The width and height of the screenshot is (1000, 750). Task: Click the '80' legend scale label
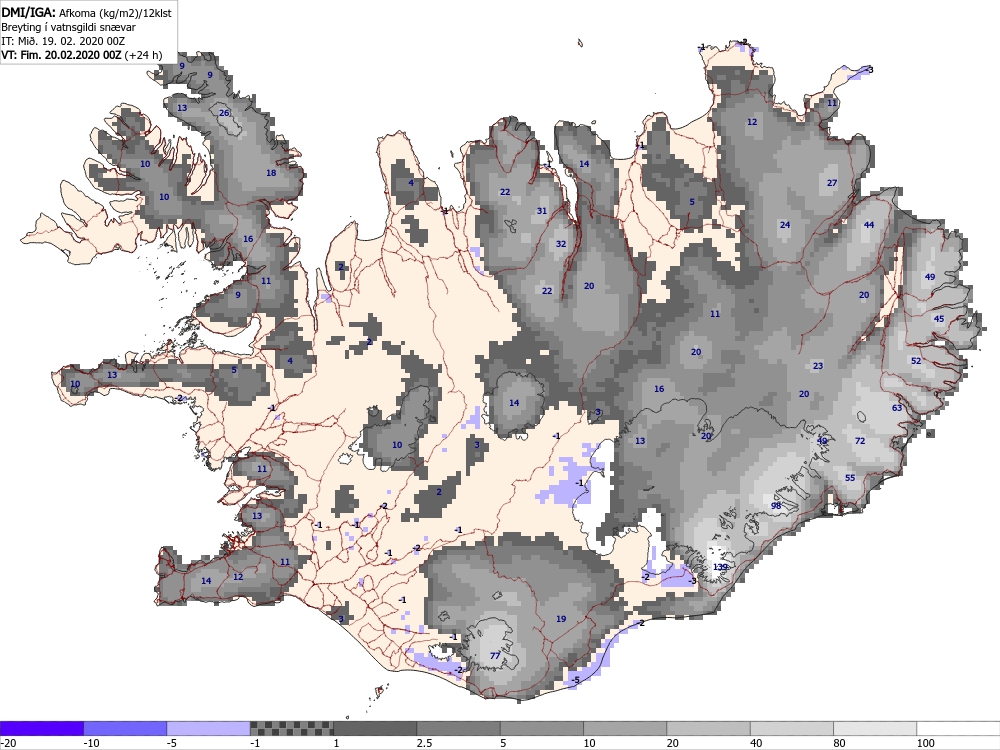(840, 743)
